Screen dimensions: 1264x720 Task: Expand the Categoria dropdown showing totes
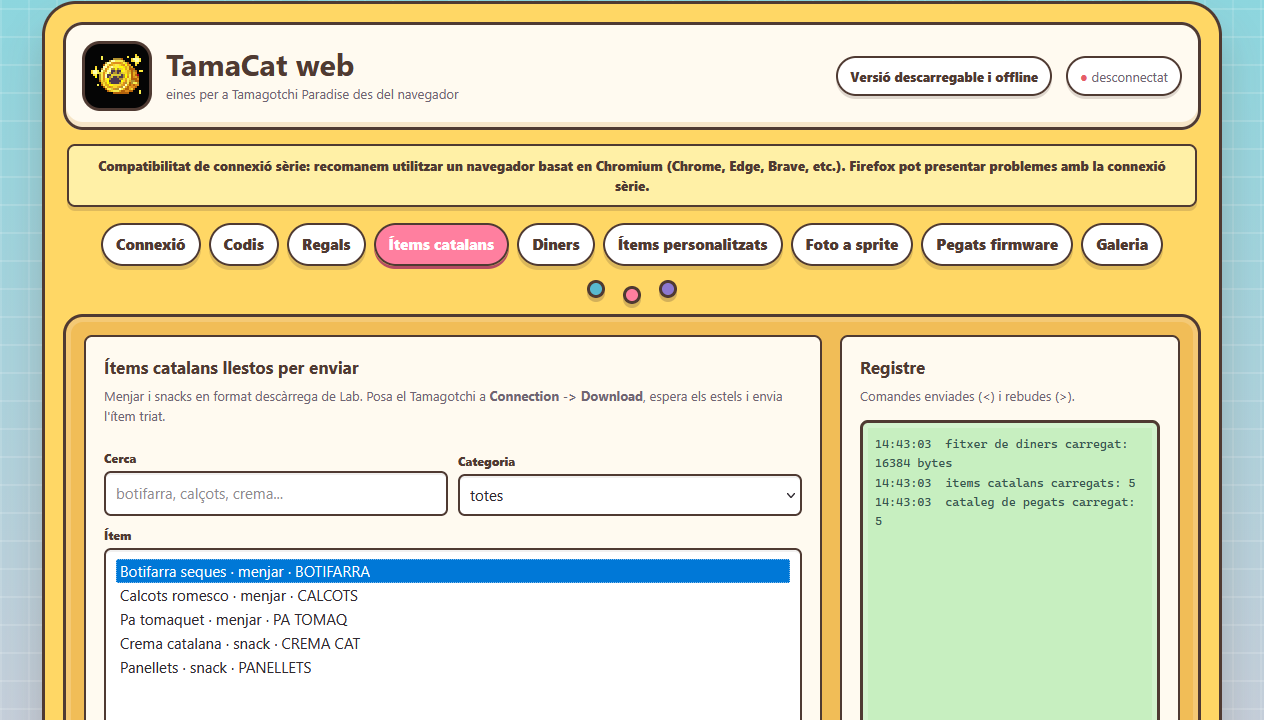(630, 495)
